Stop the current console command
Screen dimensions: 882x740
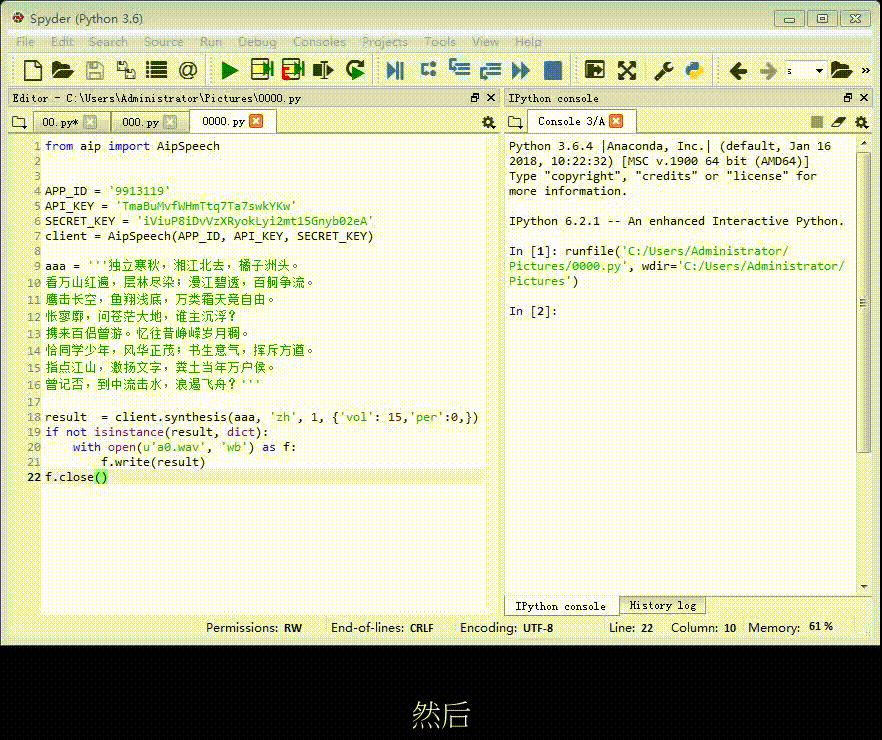click(817, 122)
